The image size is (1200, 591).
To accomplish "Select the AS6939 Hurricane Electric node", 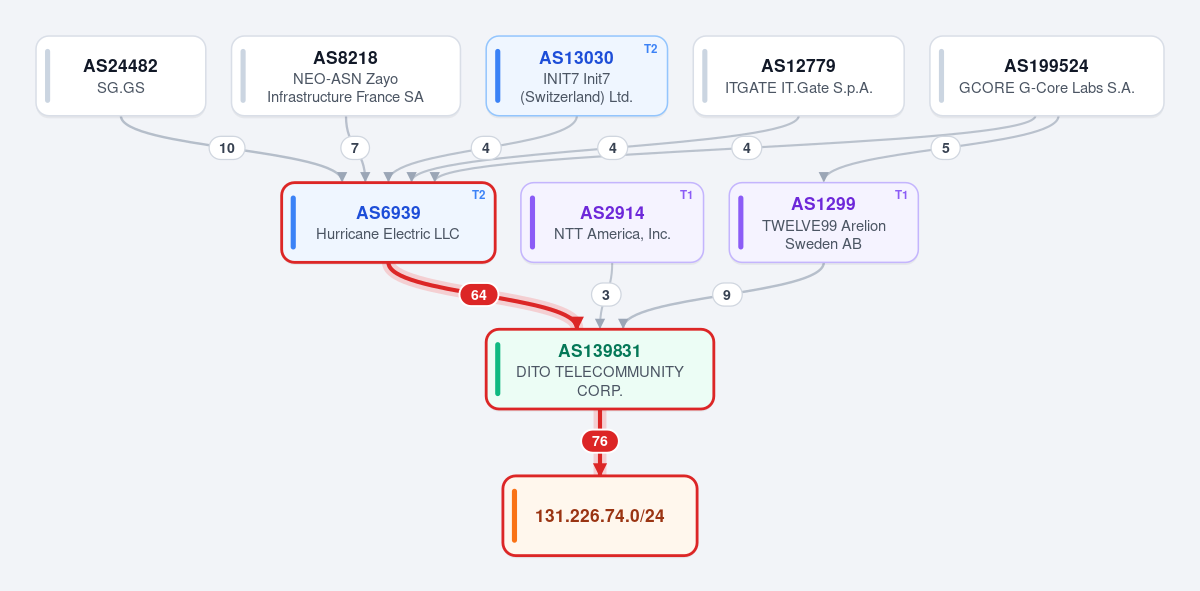I will pos(388,222).
